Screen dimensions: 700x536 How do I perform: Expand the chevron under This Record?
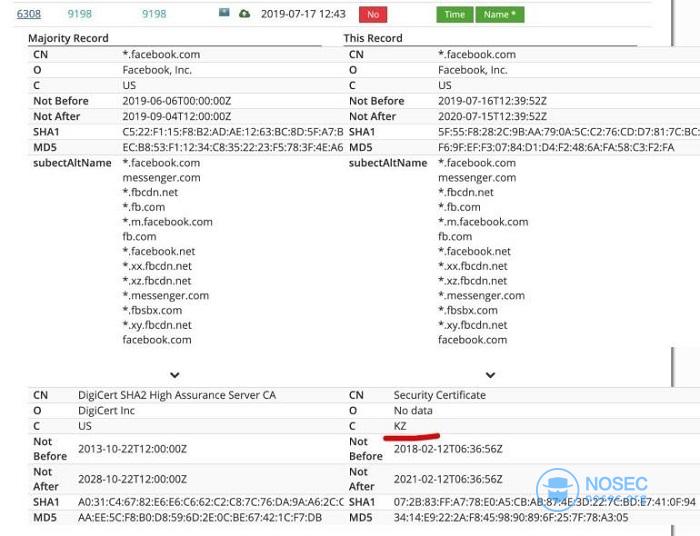(x=490, y=375)
